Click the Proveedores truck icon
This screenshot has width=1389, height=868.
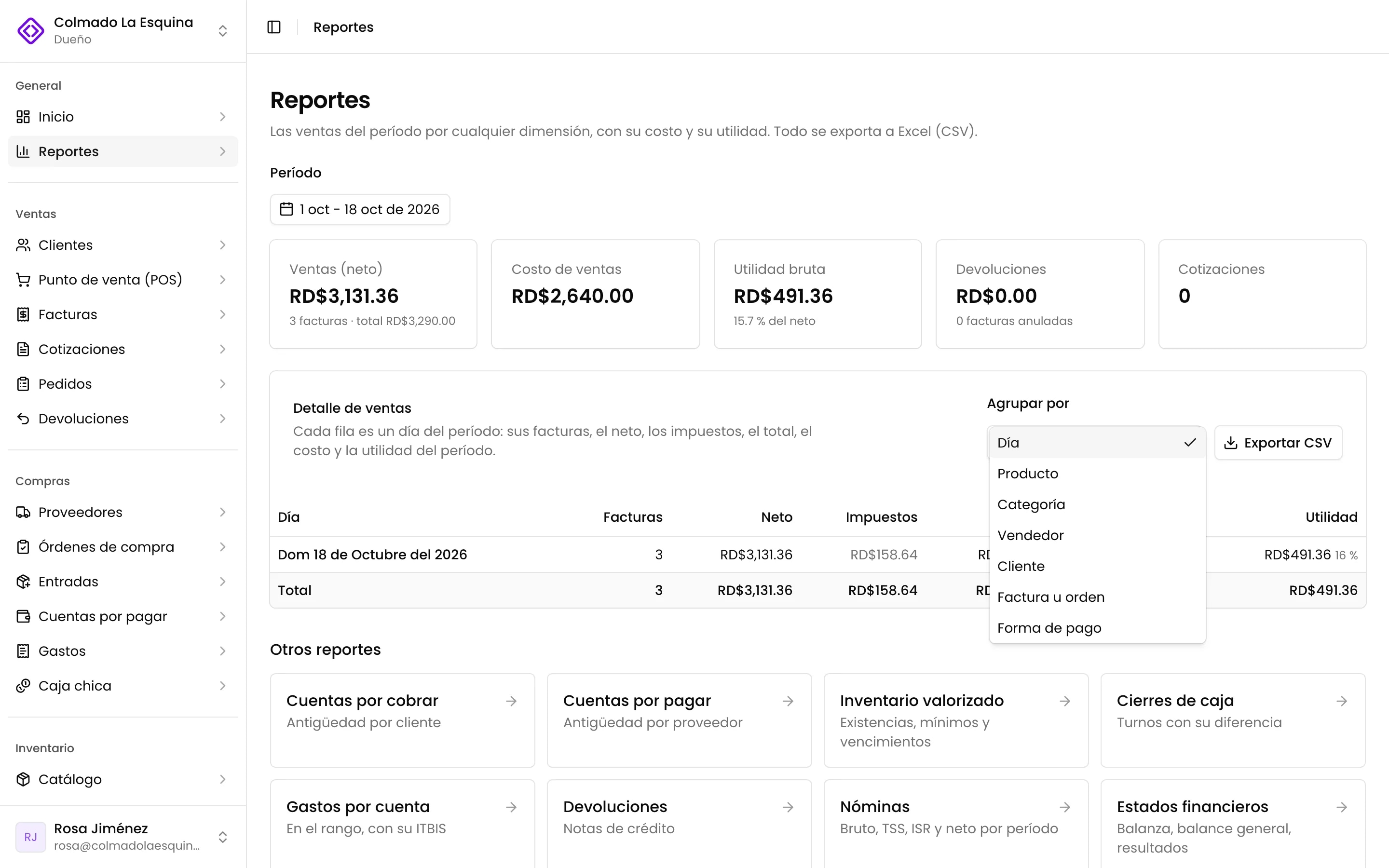point(23,512)
